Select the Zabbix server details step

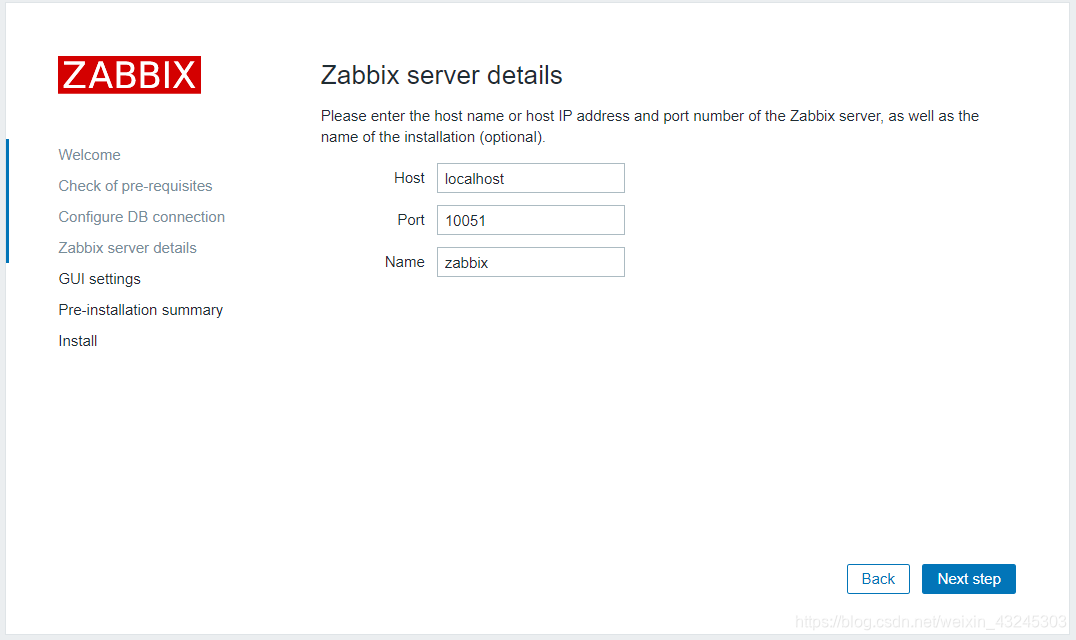(x=127, y=248)
